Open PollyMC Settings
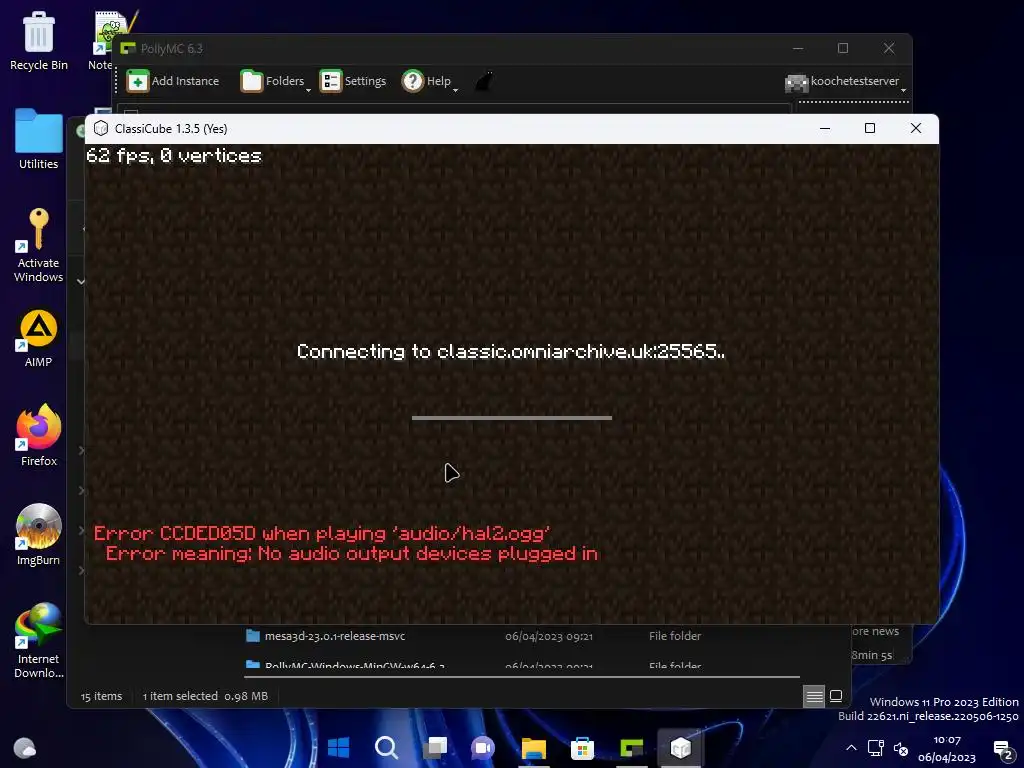The height and width of the screenshot is (768, 1024). [353, 81]
